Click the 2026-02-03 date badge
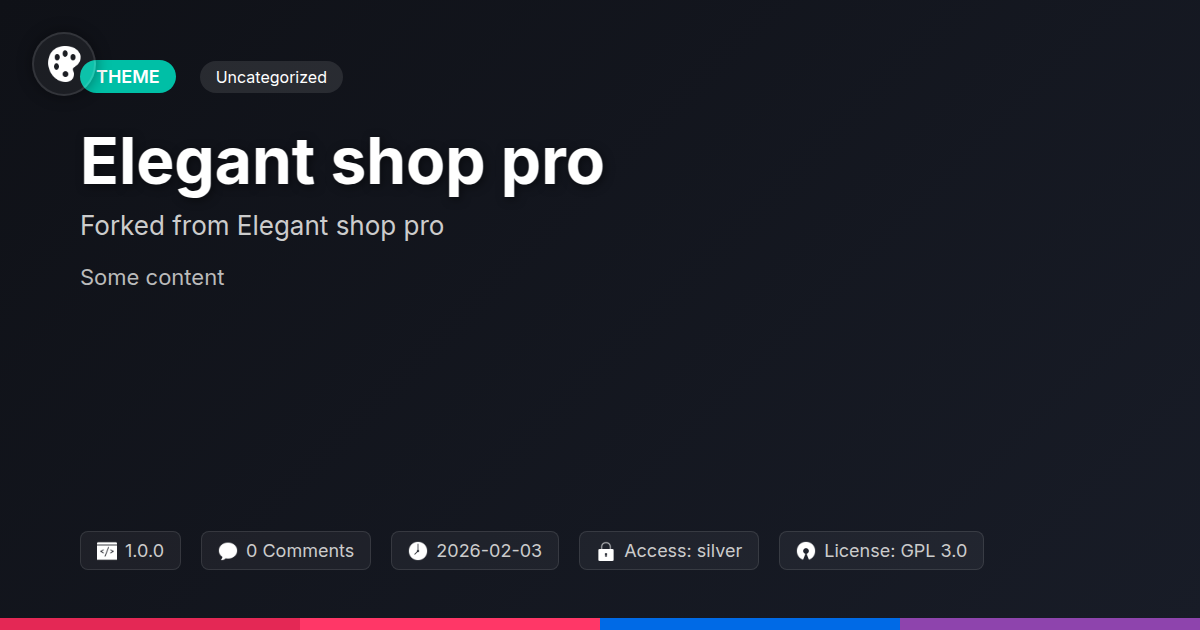Screen dimensions: 1200x630 (x=475, y=551)
